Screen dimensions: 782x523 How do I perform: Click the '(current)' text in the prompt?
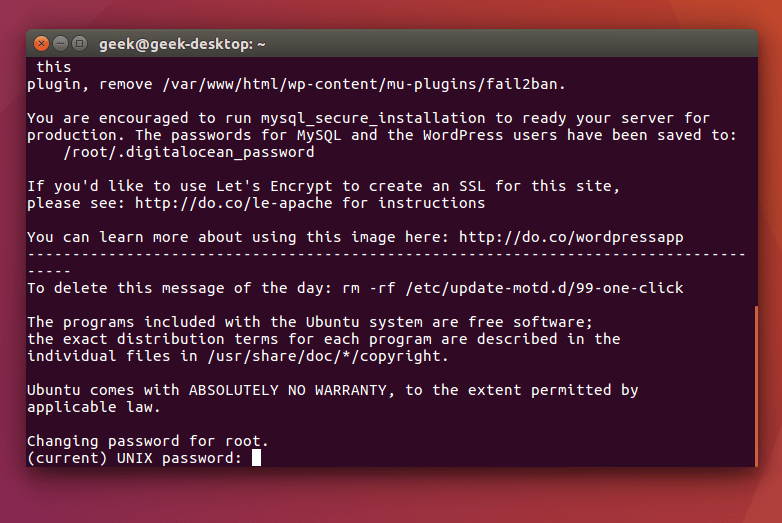67,458
